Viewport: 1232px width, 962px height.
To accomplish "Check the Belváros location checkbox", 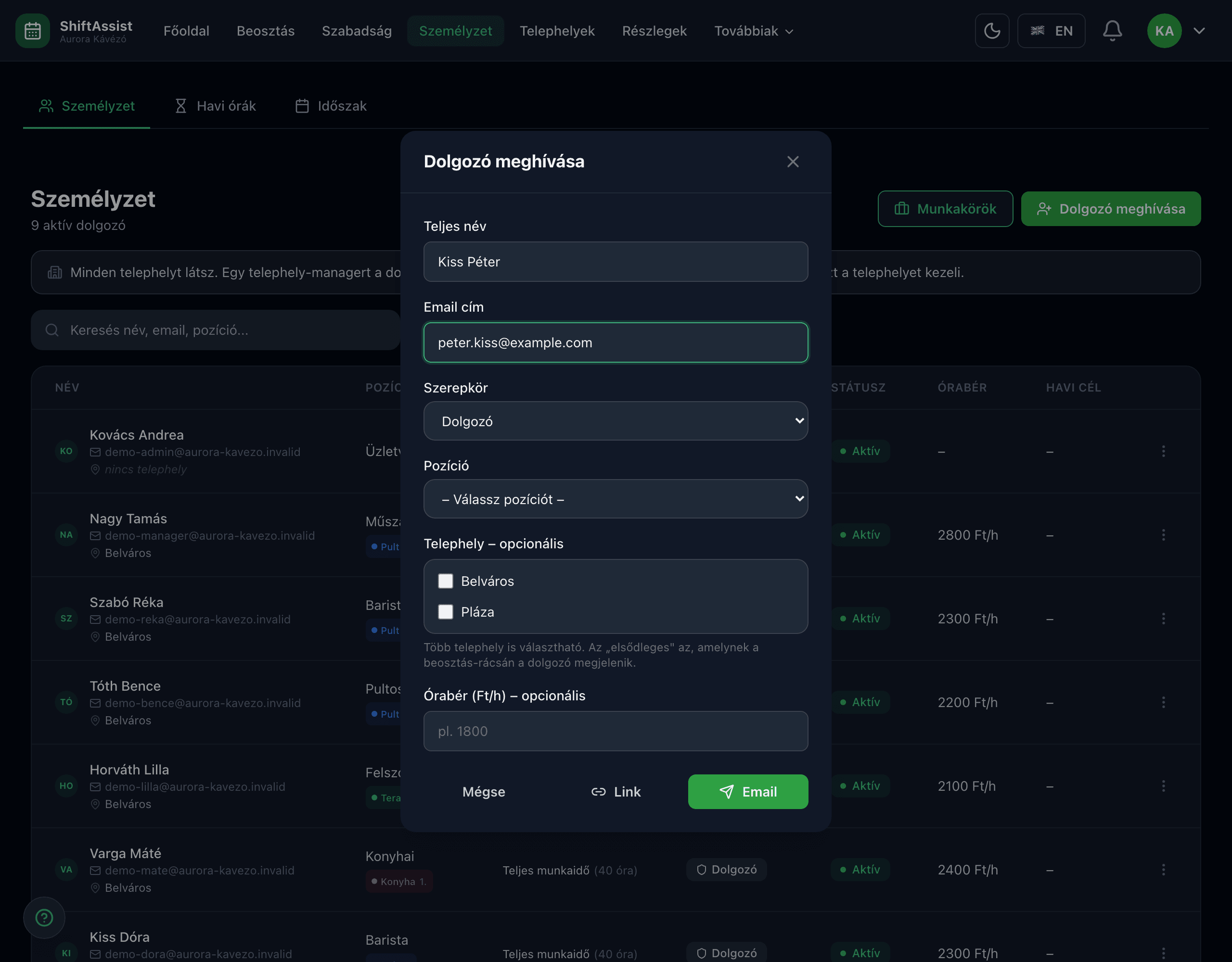I will pyautogui.click(x=446, y=582).
